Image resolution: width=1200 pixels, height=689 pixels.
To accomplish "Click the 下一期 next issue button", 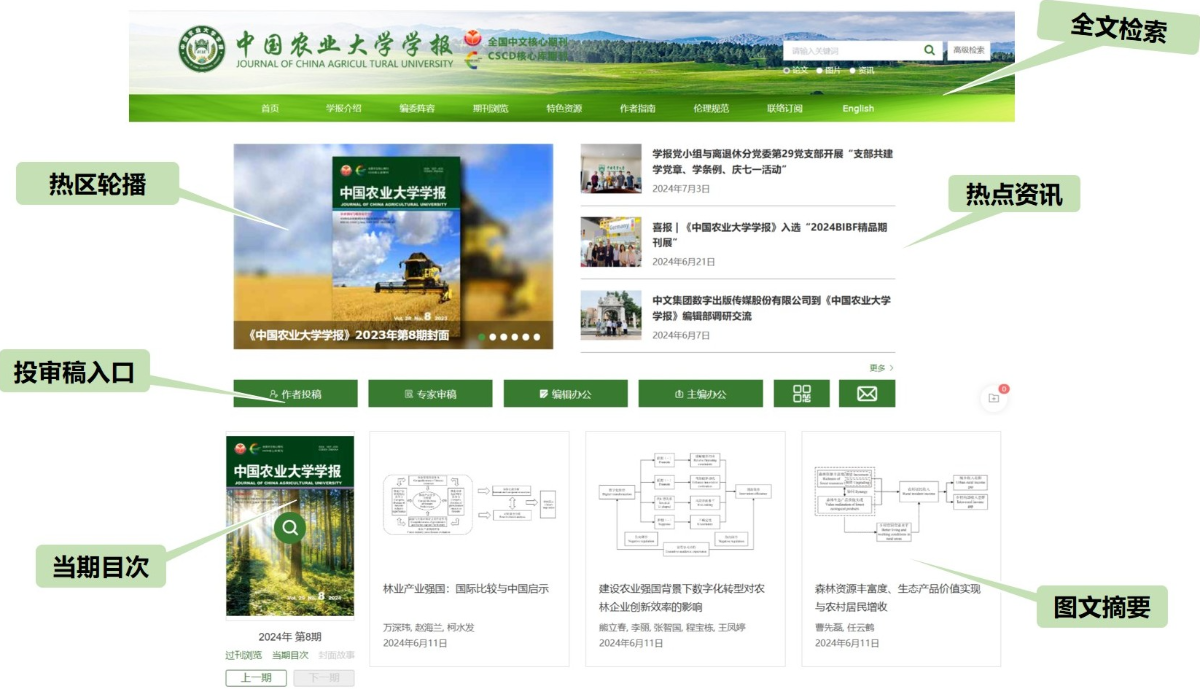I will coord(323,678).
